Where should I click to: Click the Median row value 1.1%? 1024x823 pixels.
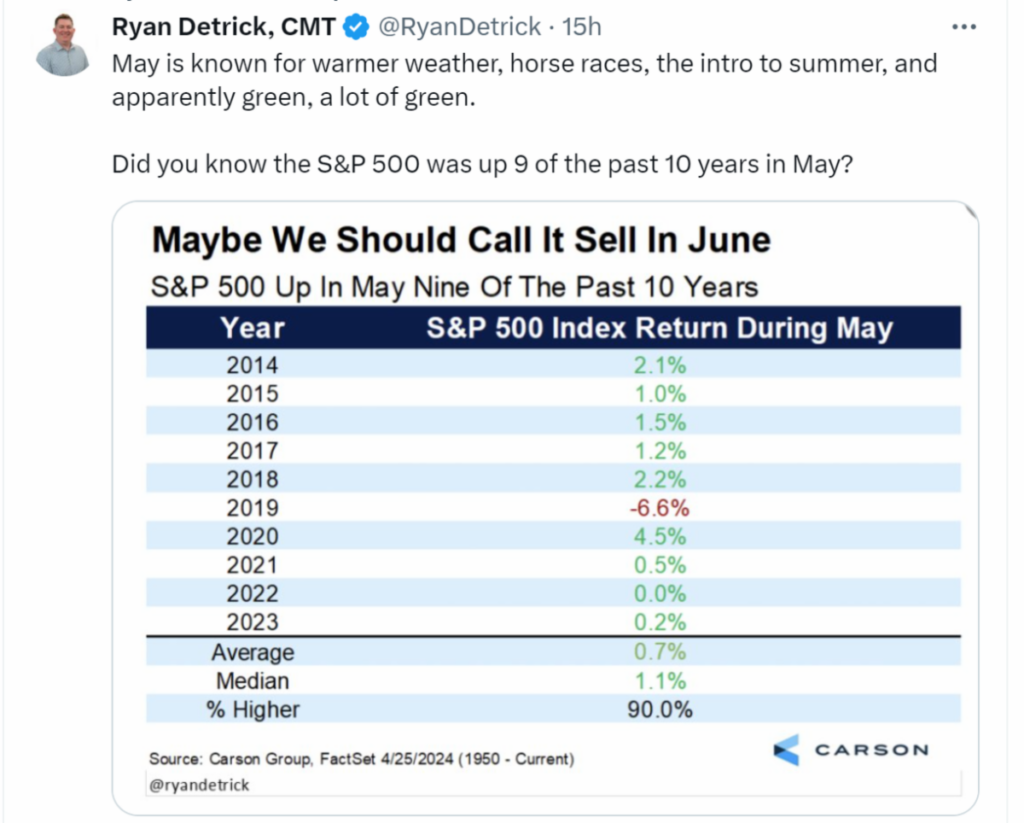click(659, 681)
